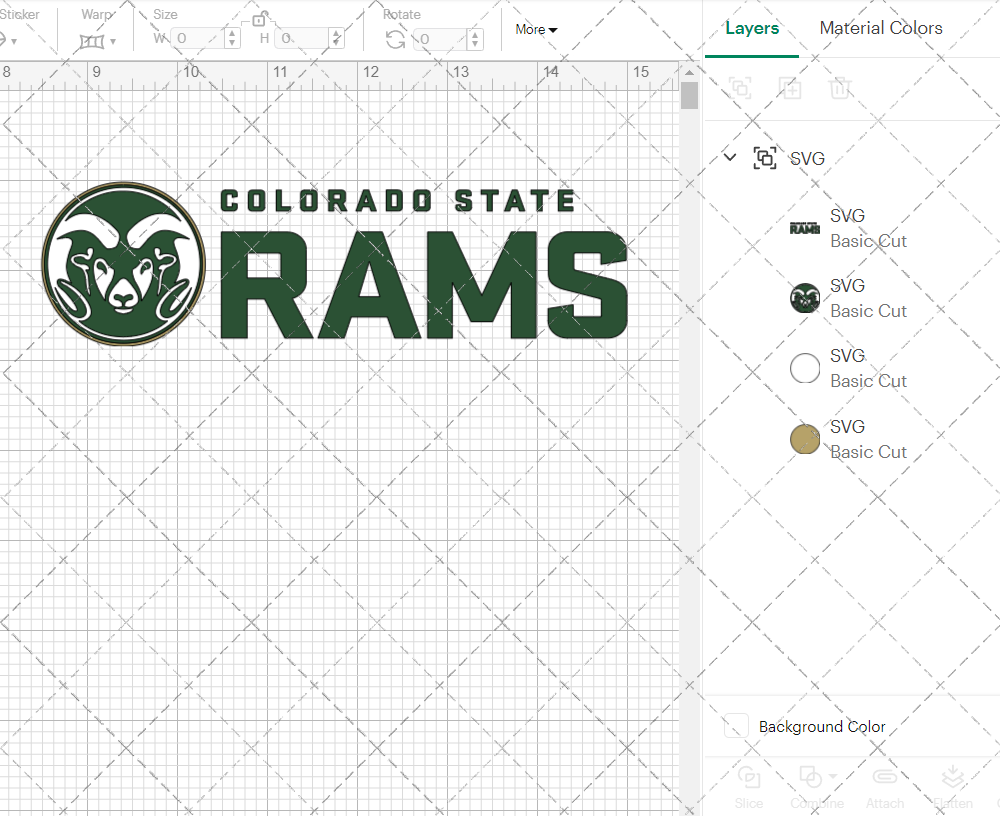The width and height of the screenshot is (1000, 816).
Task: Click the Height stepper arrows
Action: click(337, 38)
